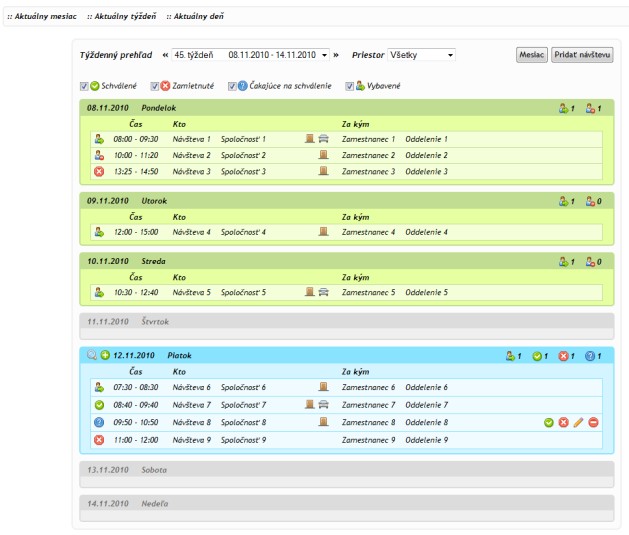Click the car icon in Návšteva 1 row
This screenshot has height=535, width=629.
click(x=324, y=139)
